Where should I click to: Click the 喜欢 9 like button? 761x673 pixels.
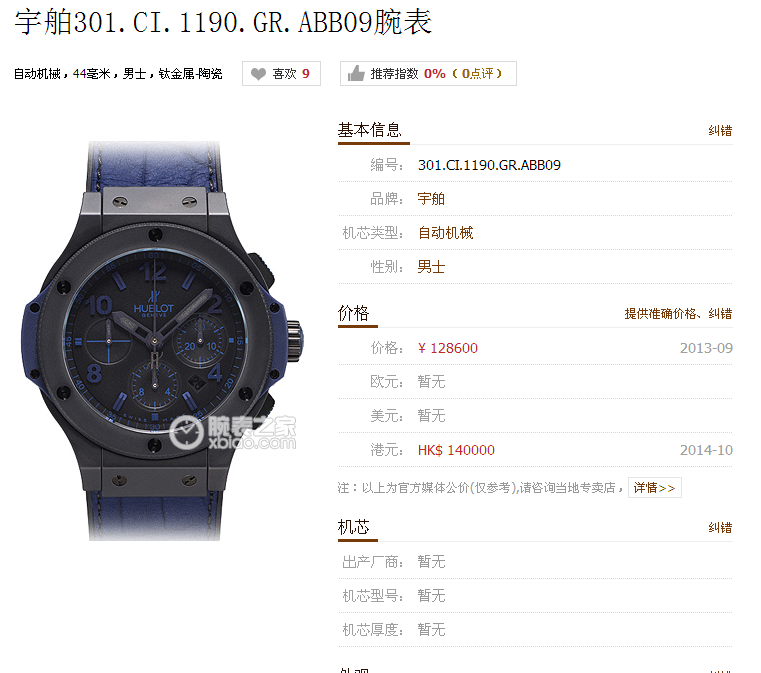click(281, 74)
